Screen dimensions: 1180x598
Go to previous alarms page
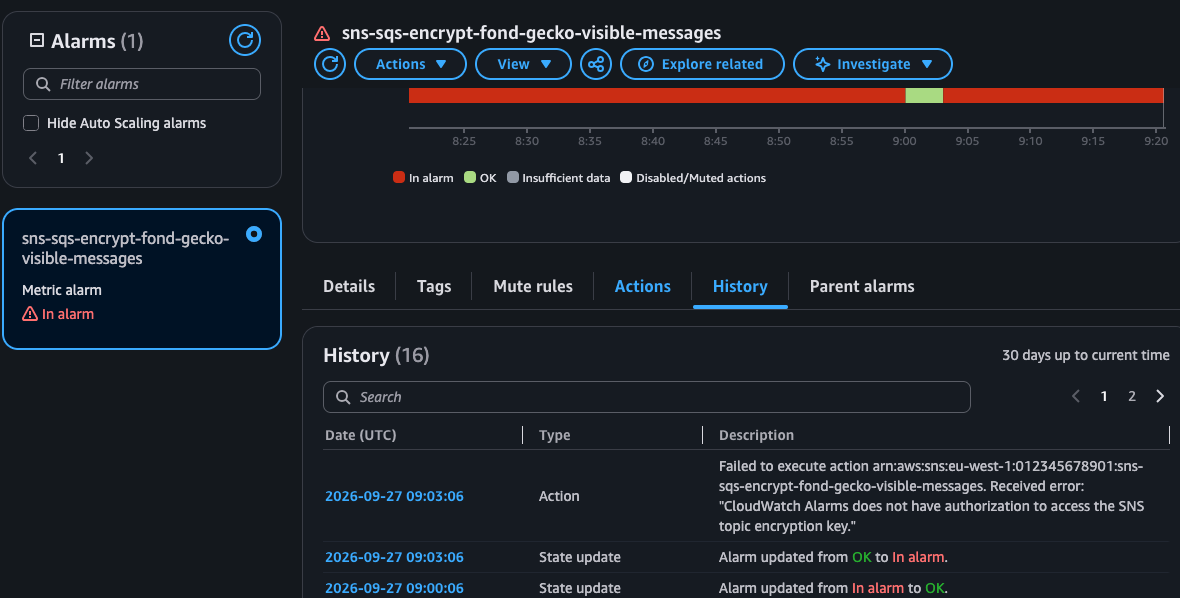click(33, 158)
